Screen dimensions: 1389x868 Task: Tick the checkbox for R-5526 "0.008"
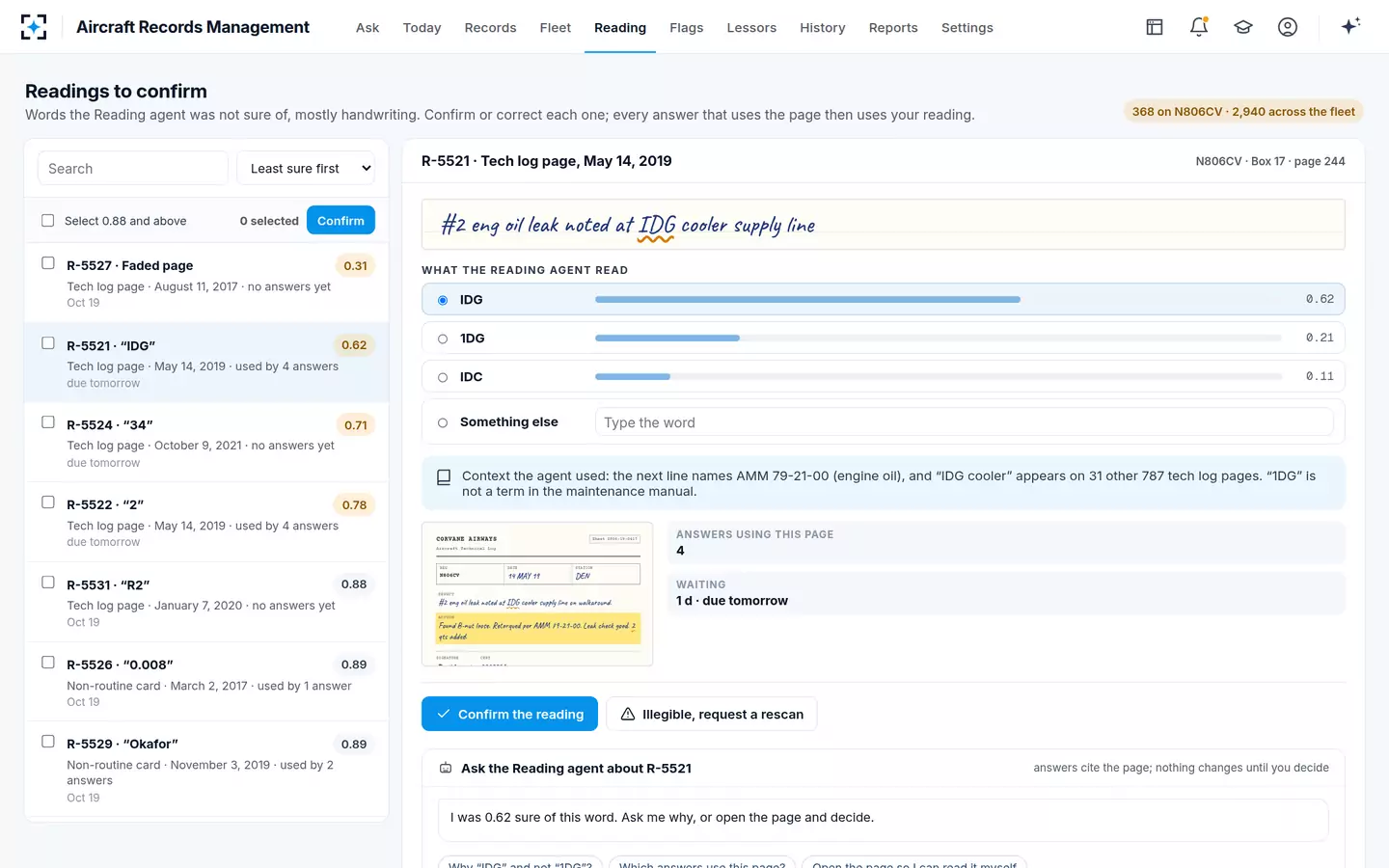[x=48, y=663]
